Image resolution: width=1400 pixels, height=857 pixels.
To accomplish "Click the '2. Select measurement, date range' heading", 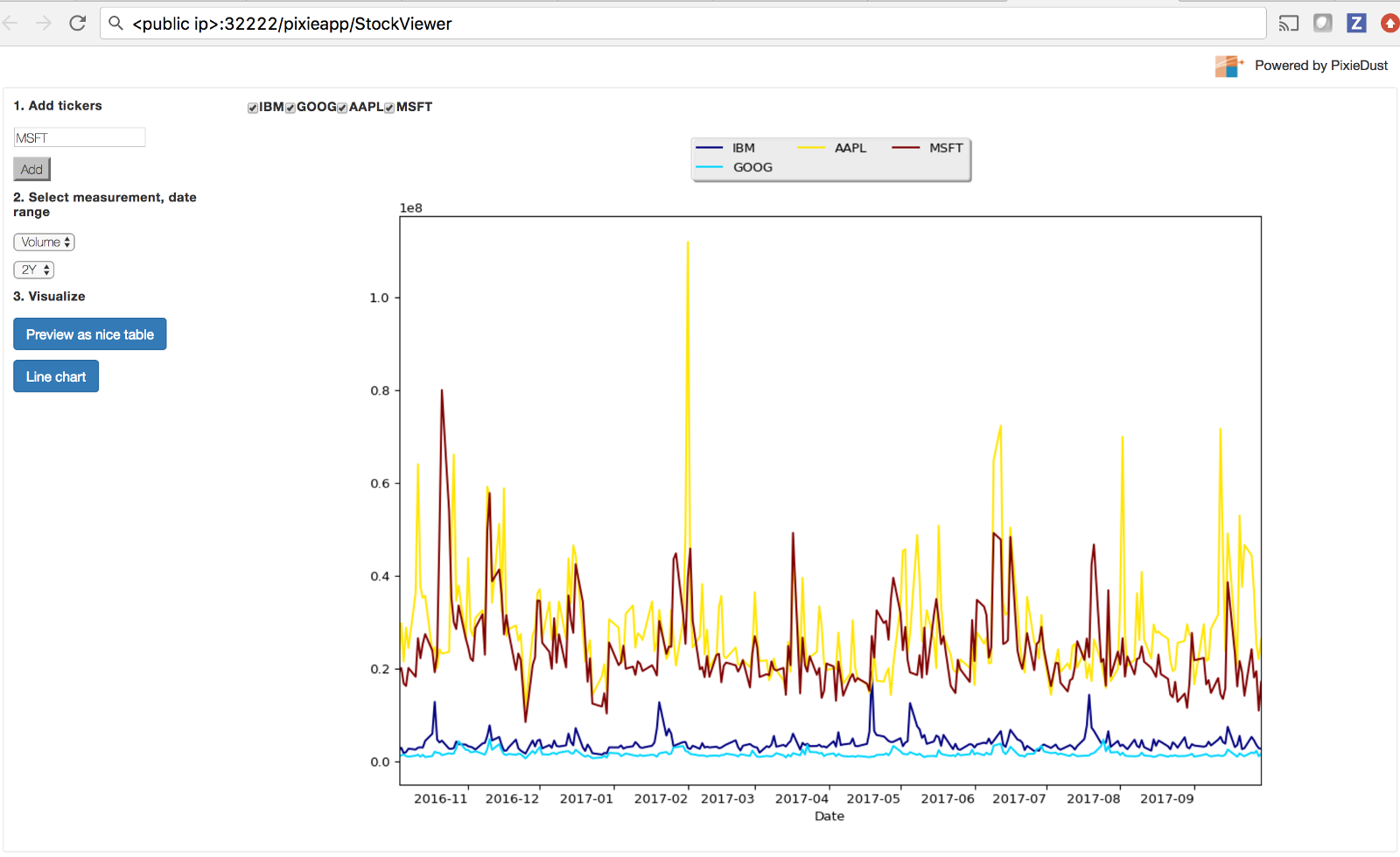I will [105, 205].
